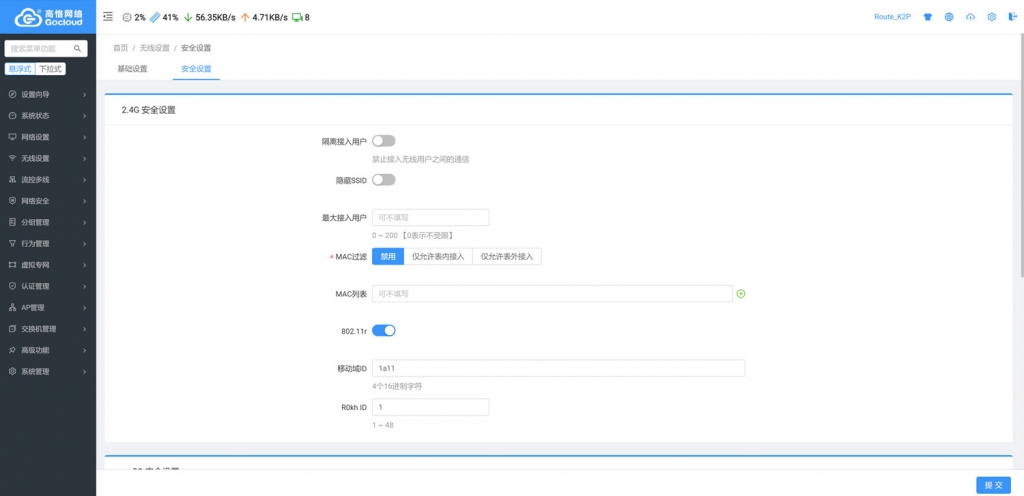Click the compass icon beside 设置向导

click(12, 95)
